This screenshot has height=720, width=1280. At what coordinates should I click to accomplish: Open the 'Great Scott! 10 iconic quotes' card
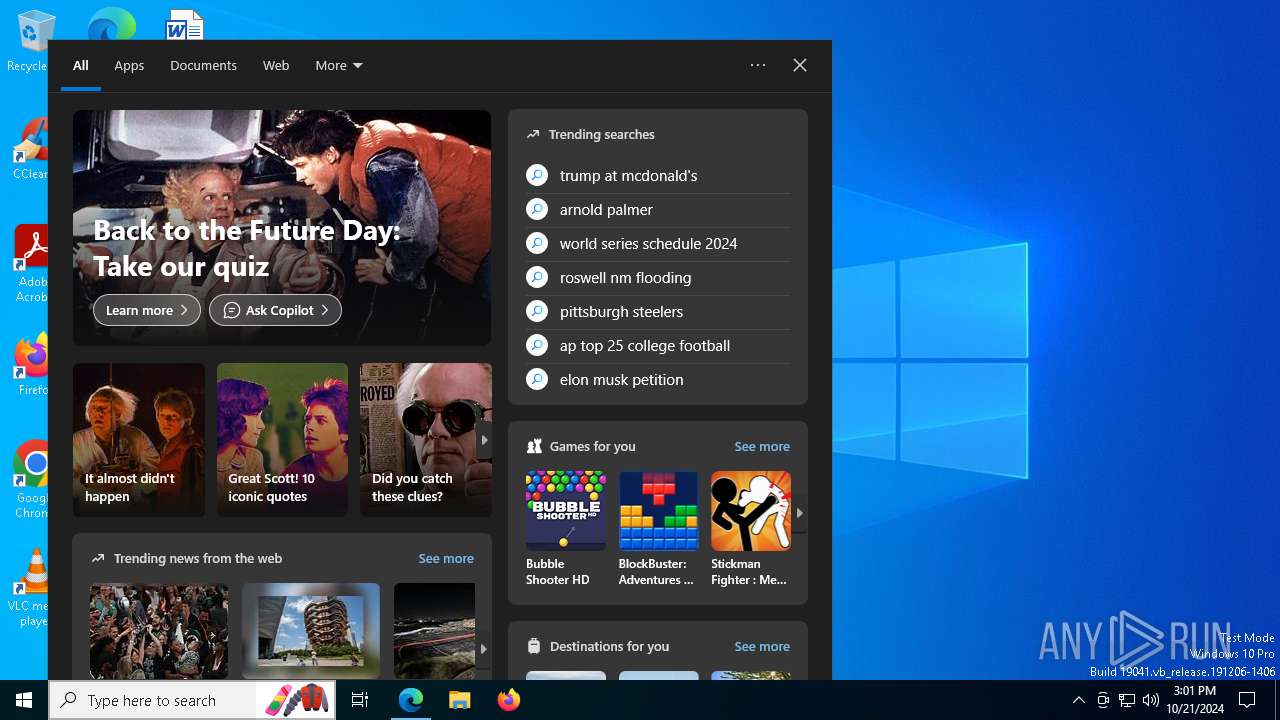pos(282,440)
